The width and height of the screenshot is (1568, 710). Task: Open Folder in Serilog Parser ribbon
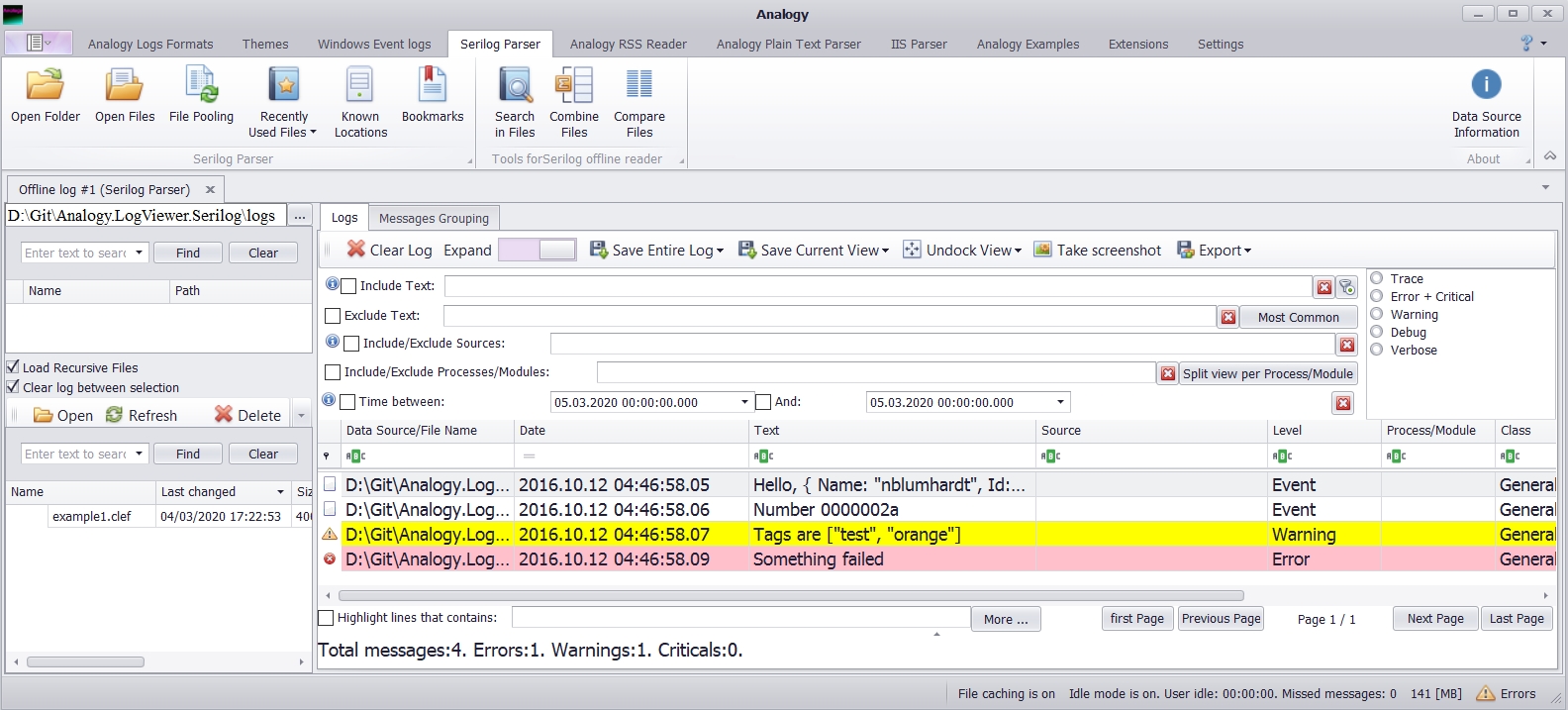46,95
